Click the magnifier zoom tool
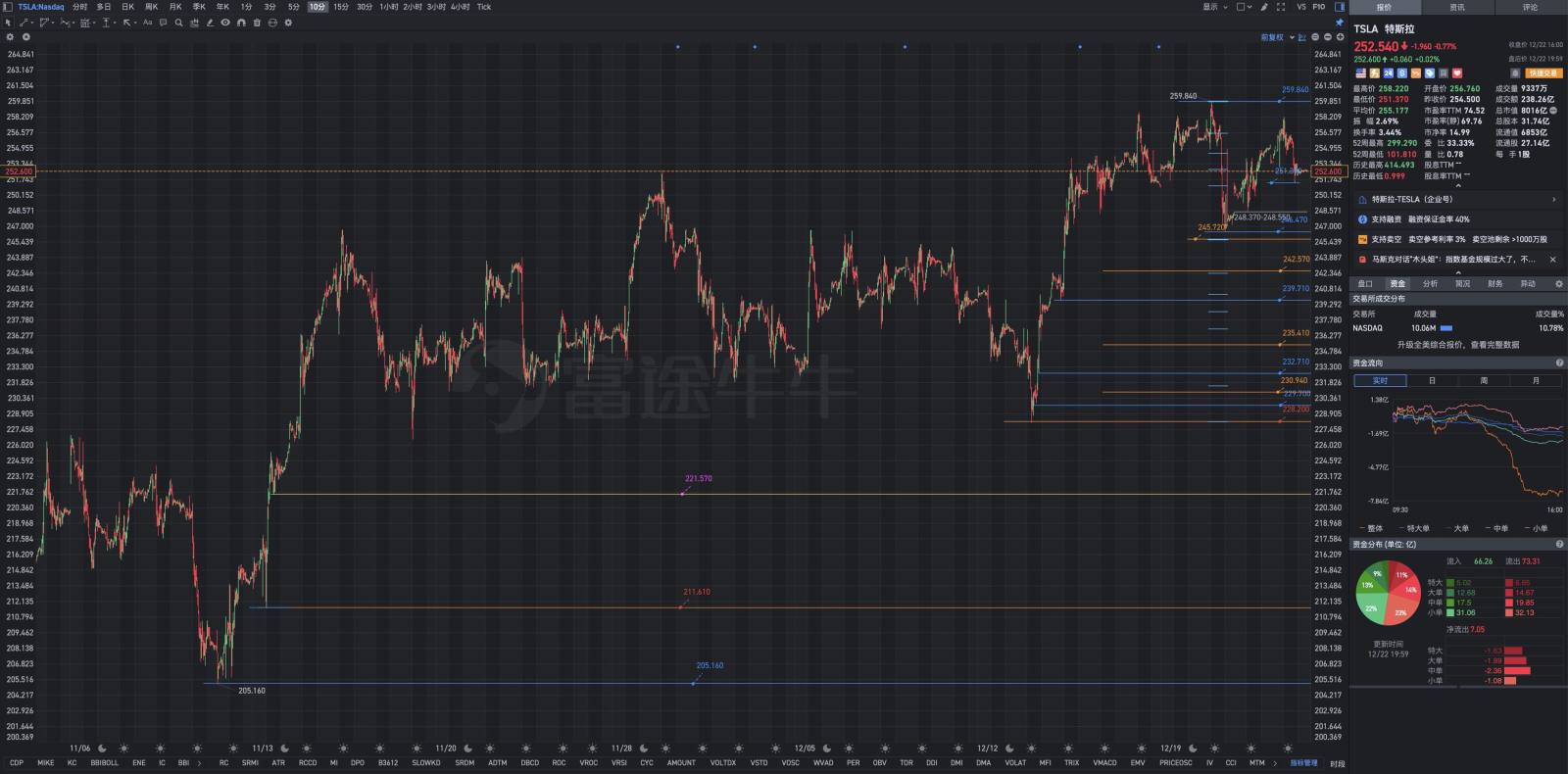 (178, 23)
